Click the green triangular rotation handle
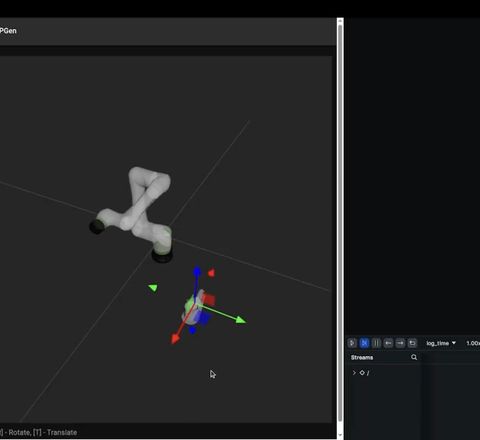Viewport: 480px width, 440px height. (153, 288)
